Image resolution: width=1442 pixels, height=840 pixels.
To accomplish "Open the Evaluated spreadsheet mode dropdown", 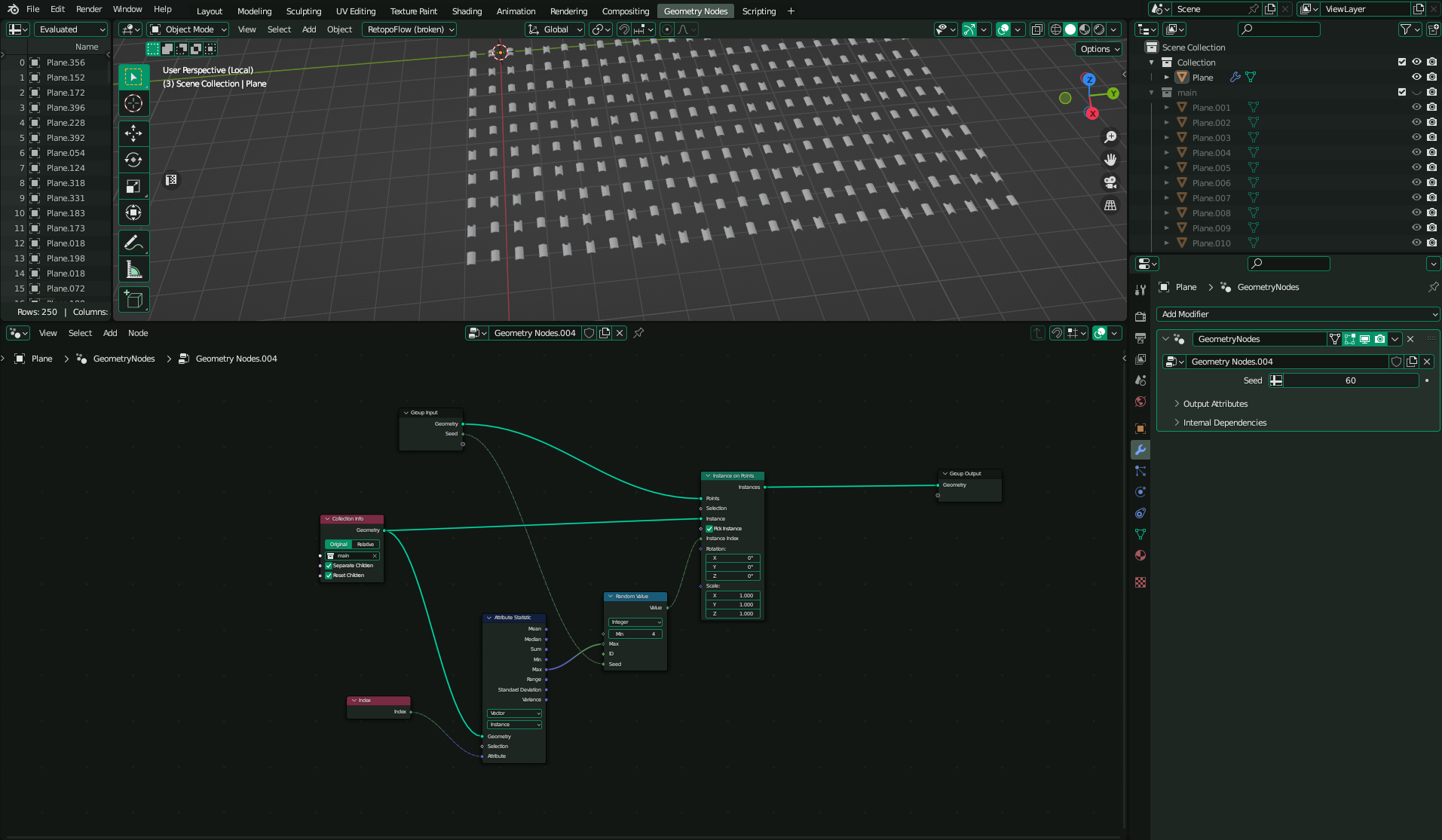I will [x=71, y=29].
